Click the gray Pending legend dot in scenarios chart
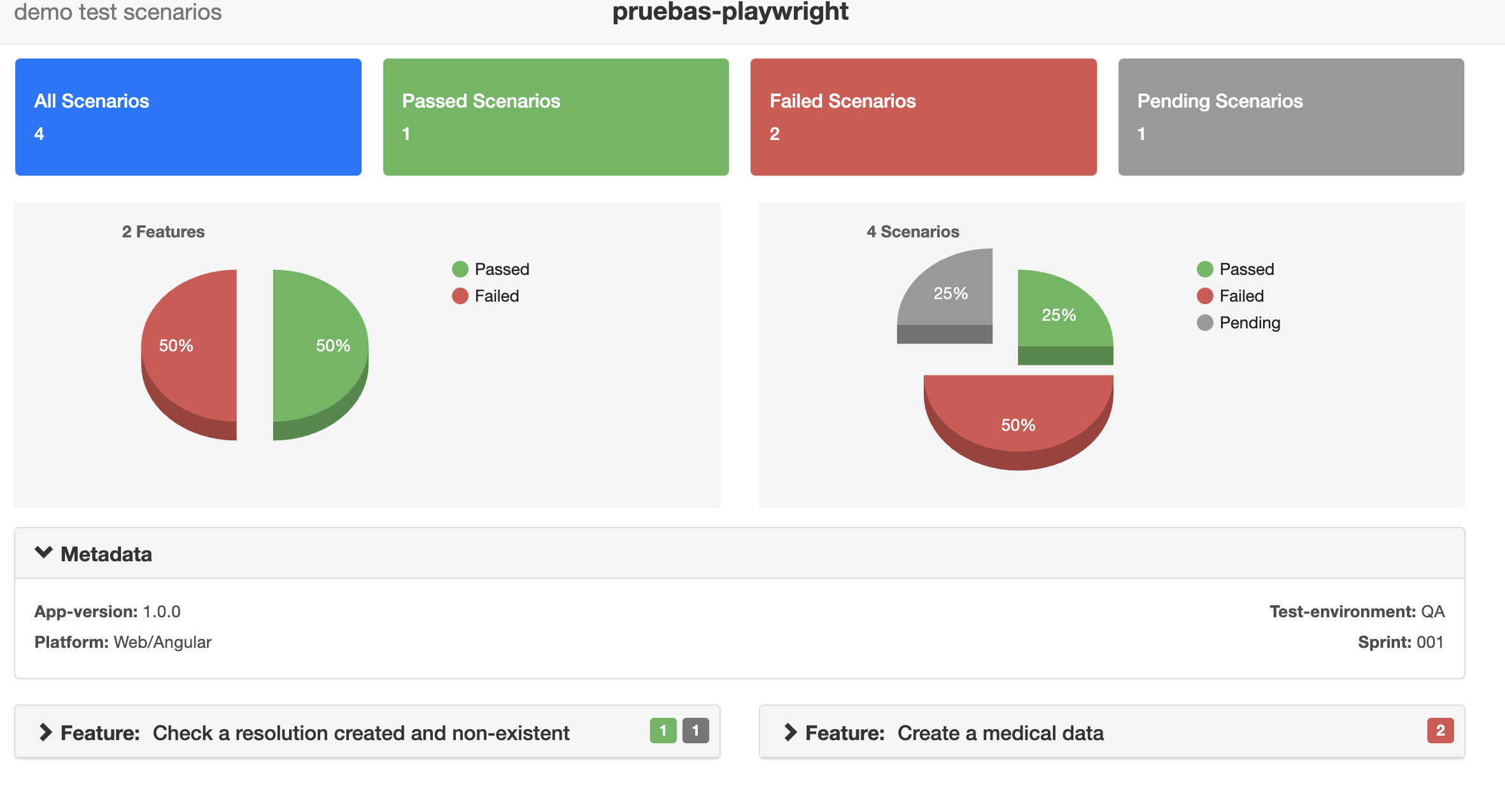 point(1205,323)
